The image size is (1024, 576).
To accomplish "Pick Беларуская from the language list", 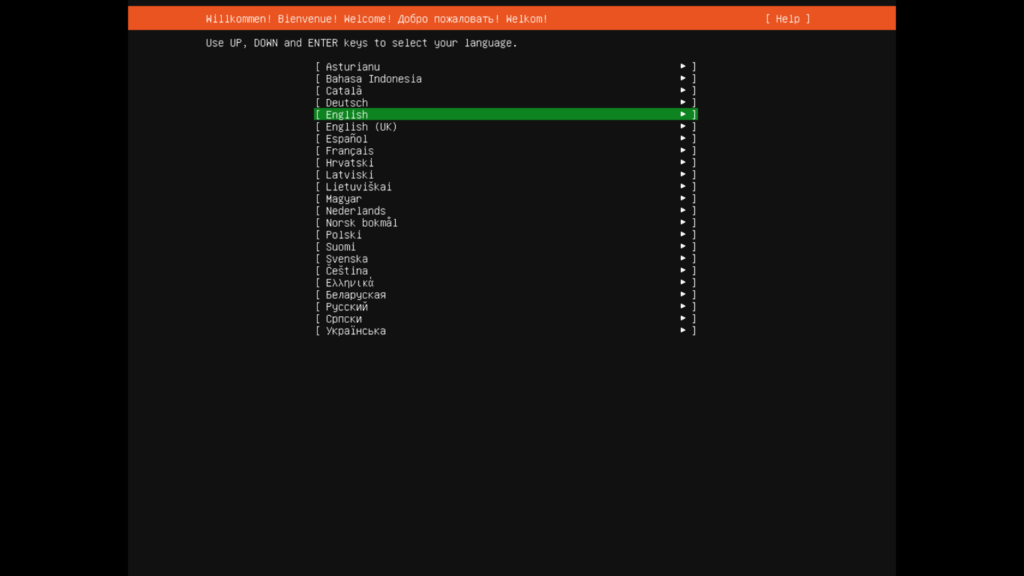I will 505,295.
